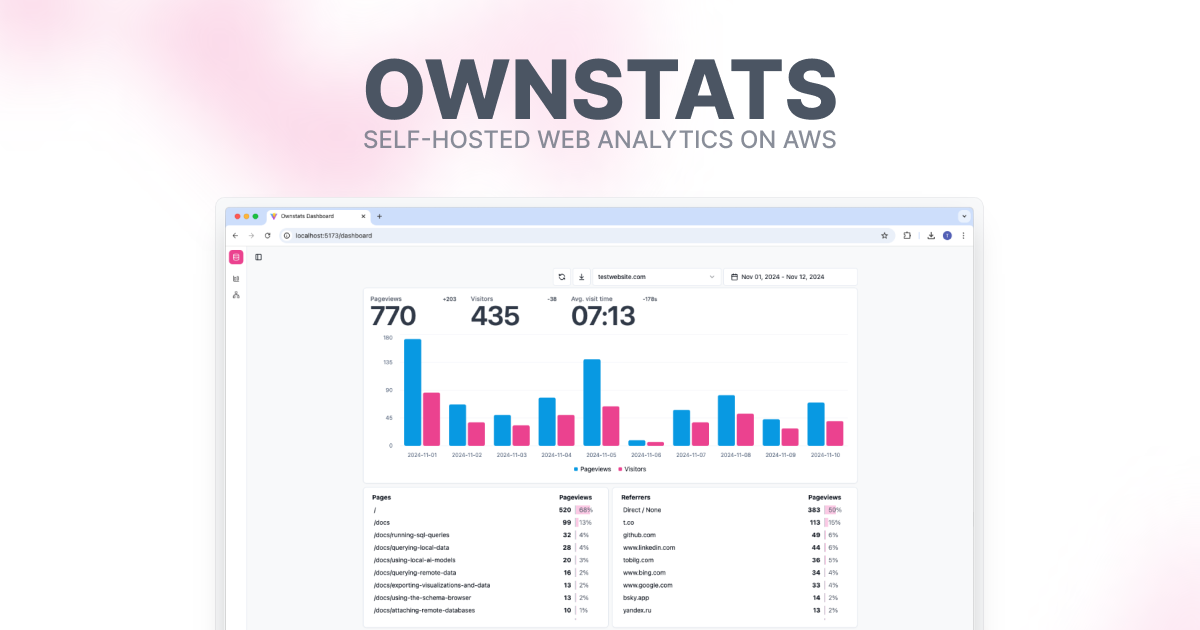1200x630 pixels.
Task: Click the 435 Visitors total
Action: (x=495, y=316)
